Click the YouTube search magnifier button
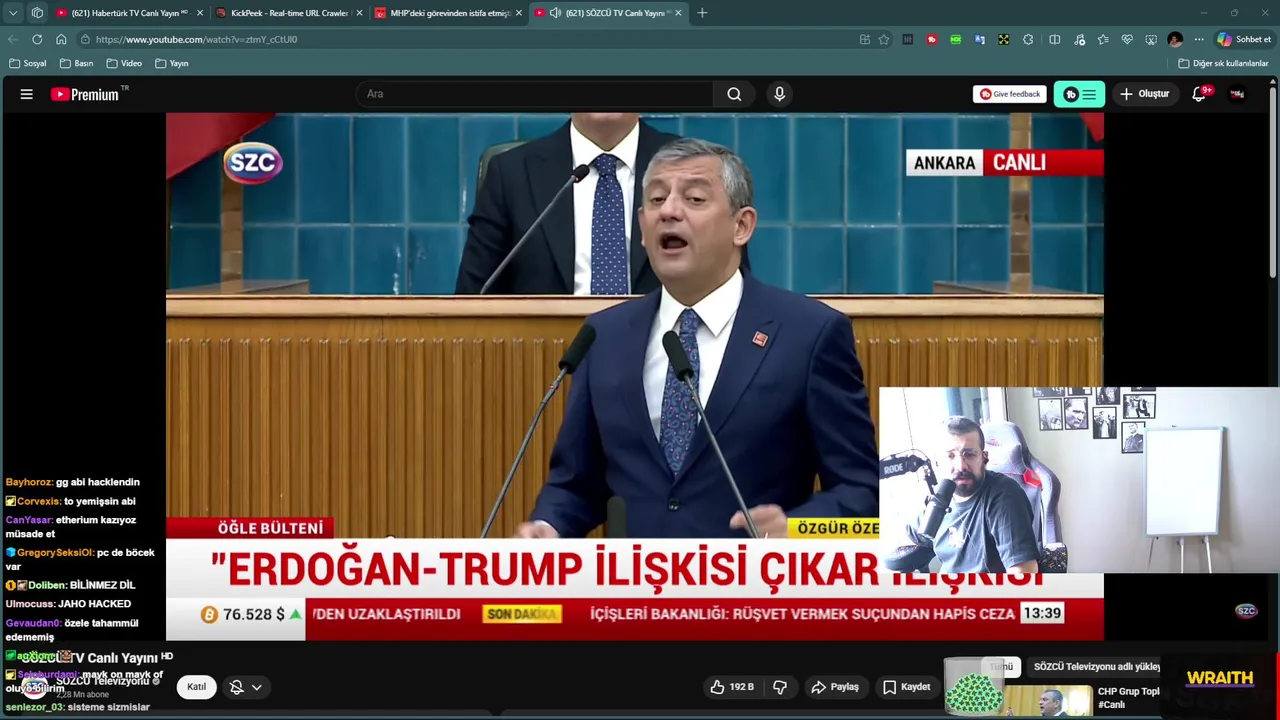 [734, 94]
